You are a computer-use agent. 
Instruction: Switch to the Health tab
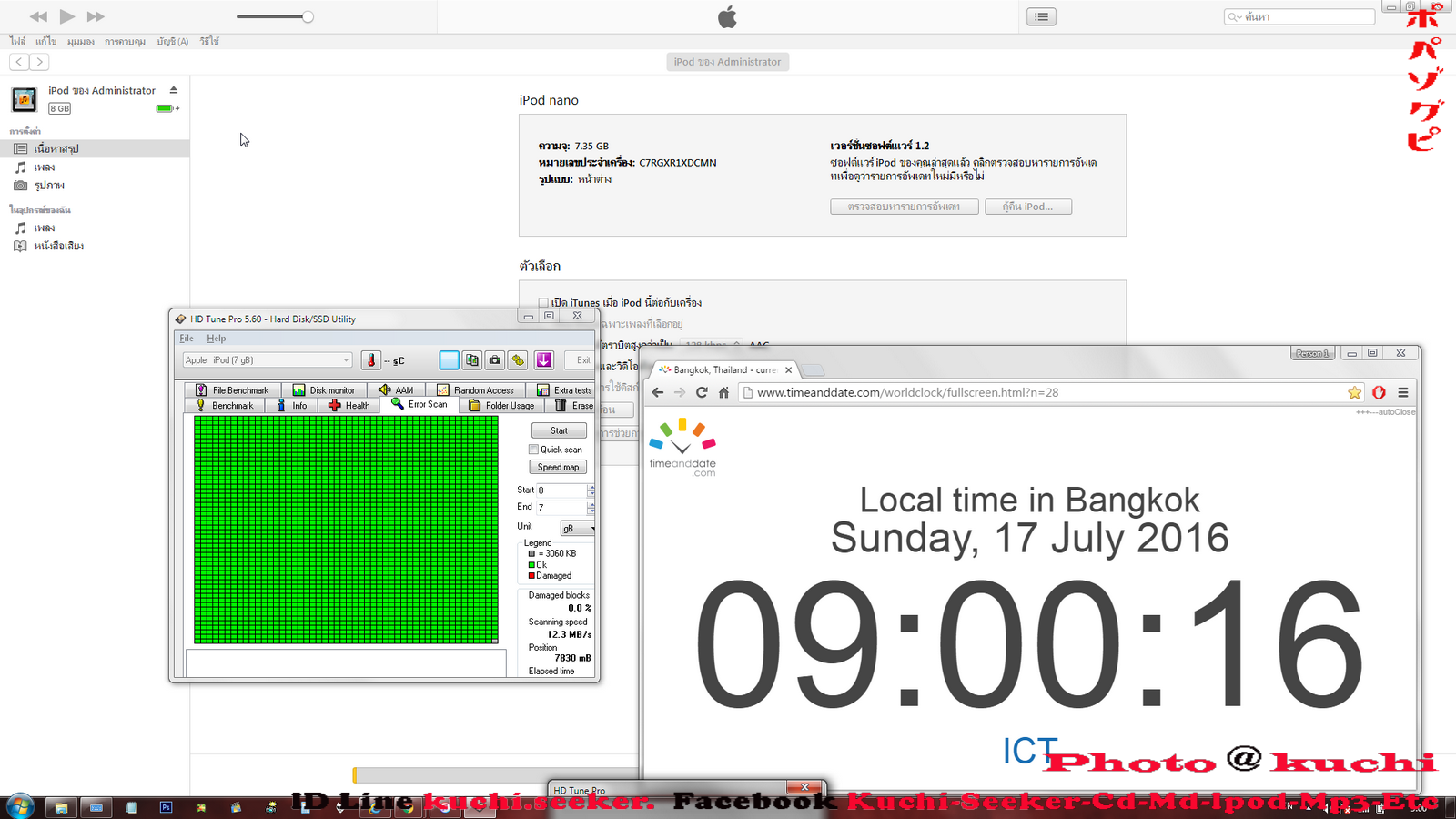[349, 405]
